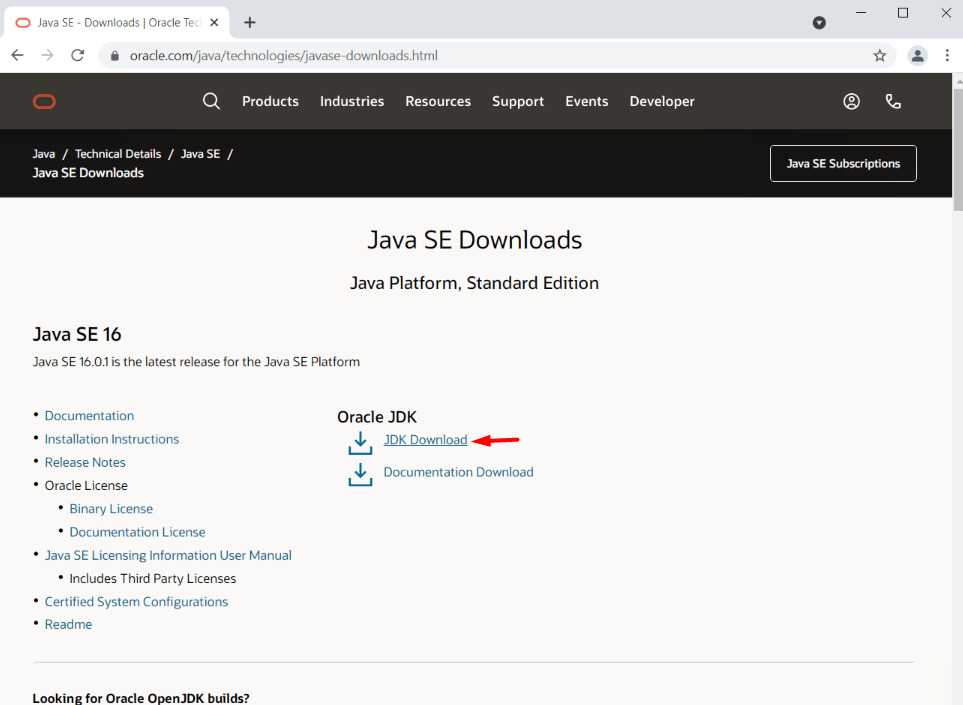Open the Support menu
Viewport: 963px width, 705px height.
[518, 101]
